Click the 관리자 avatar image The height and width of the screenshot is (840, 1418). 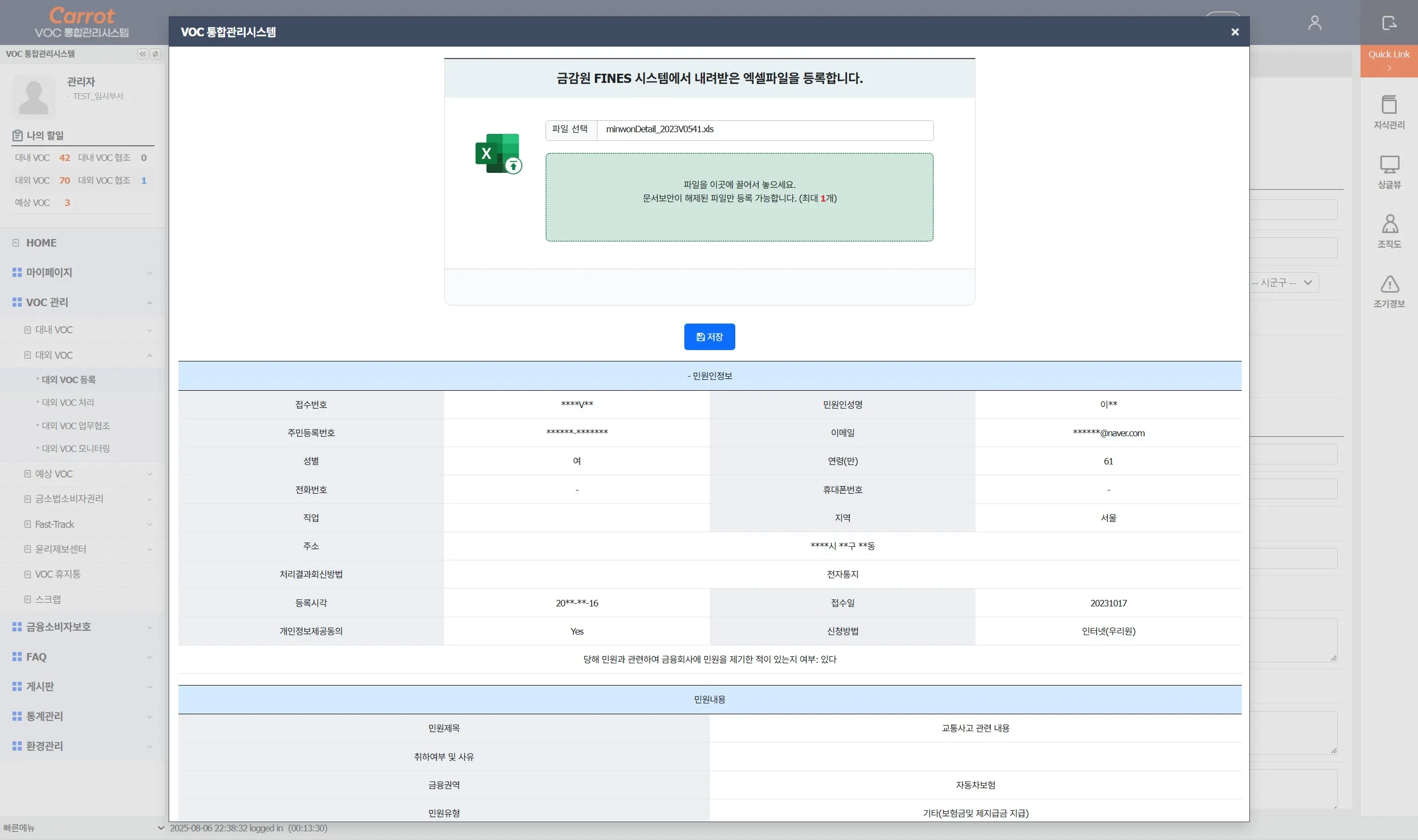pos(34,97)
